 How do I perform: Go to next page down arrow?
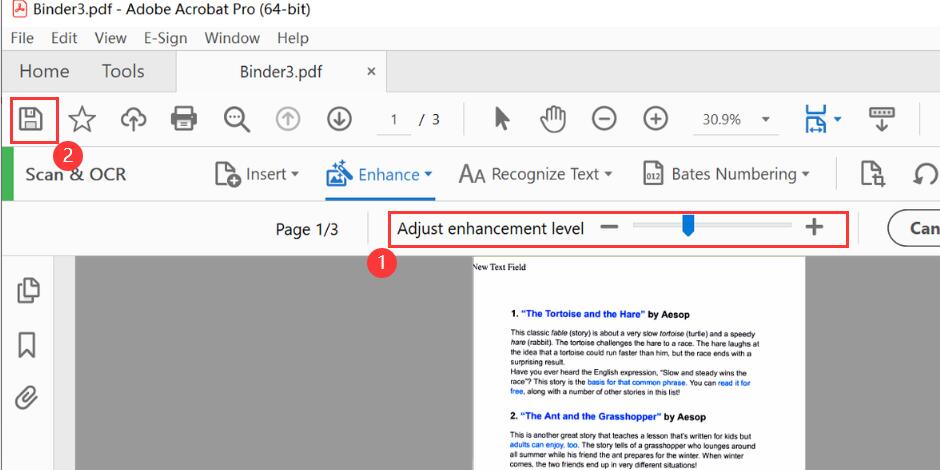[x=339, y=119]
